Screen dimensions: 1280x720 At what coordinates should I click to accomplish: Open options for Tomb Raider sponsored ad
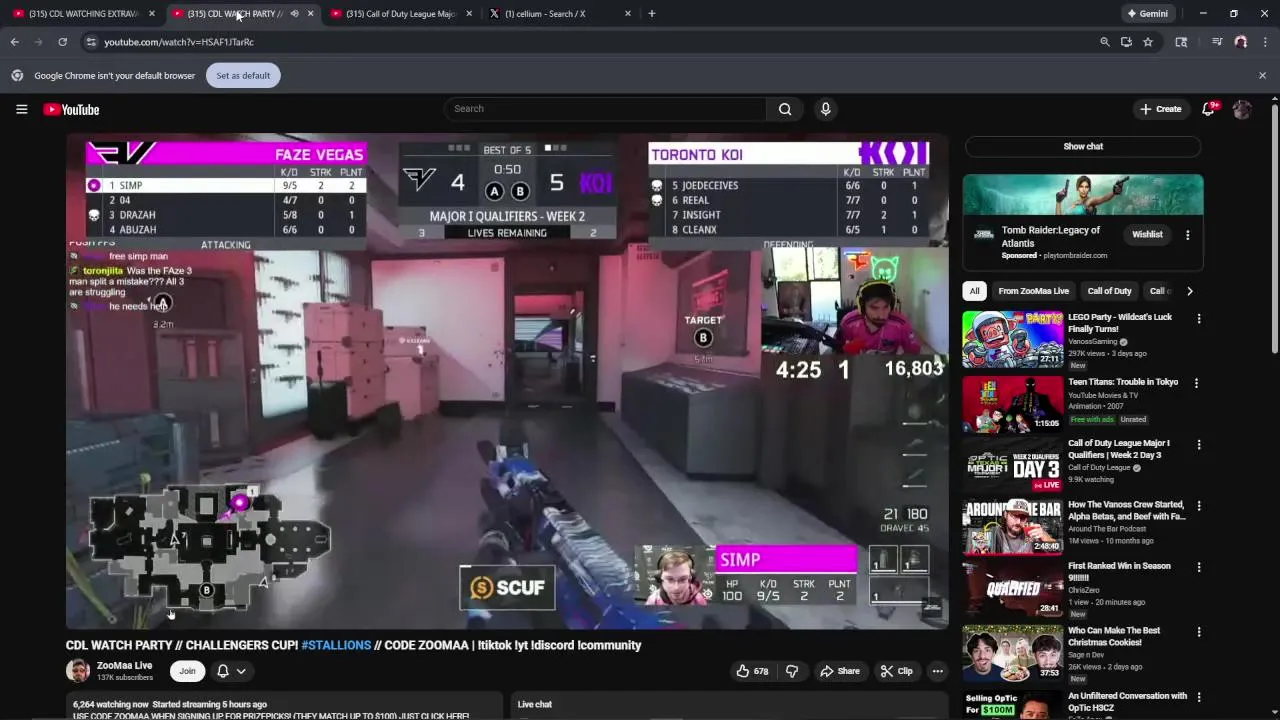(1187, 235)
